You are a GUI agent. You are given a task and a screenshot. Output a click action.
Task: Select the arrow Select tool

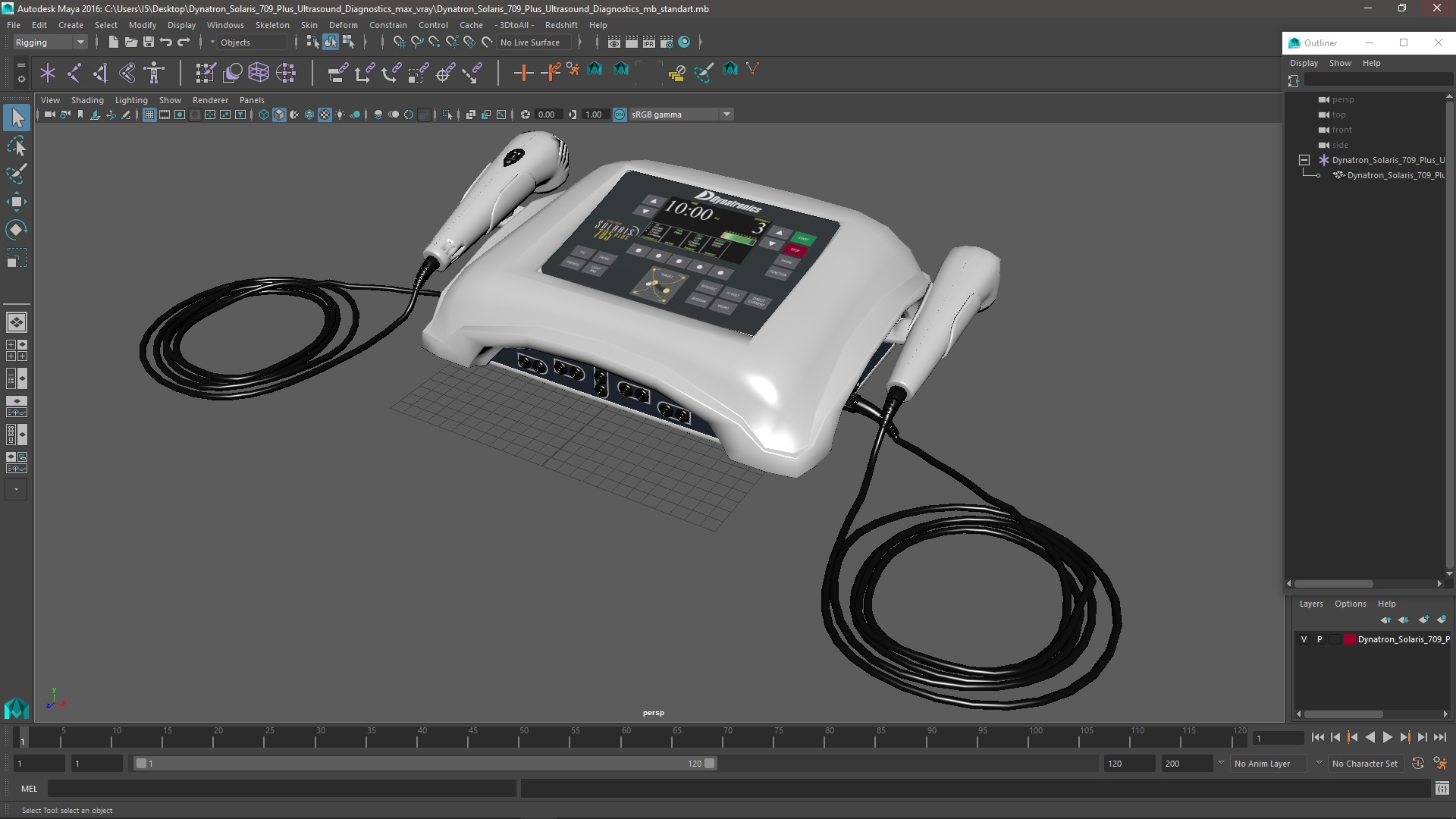(x=17, y=118)
